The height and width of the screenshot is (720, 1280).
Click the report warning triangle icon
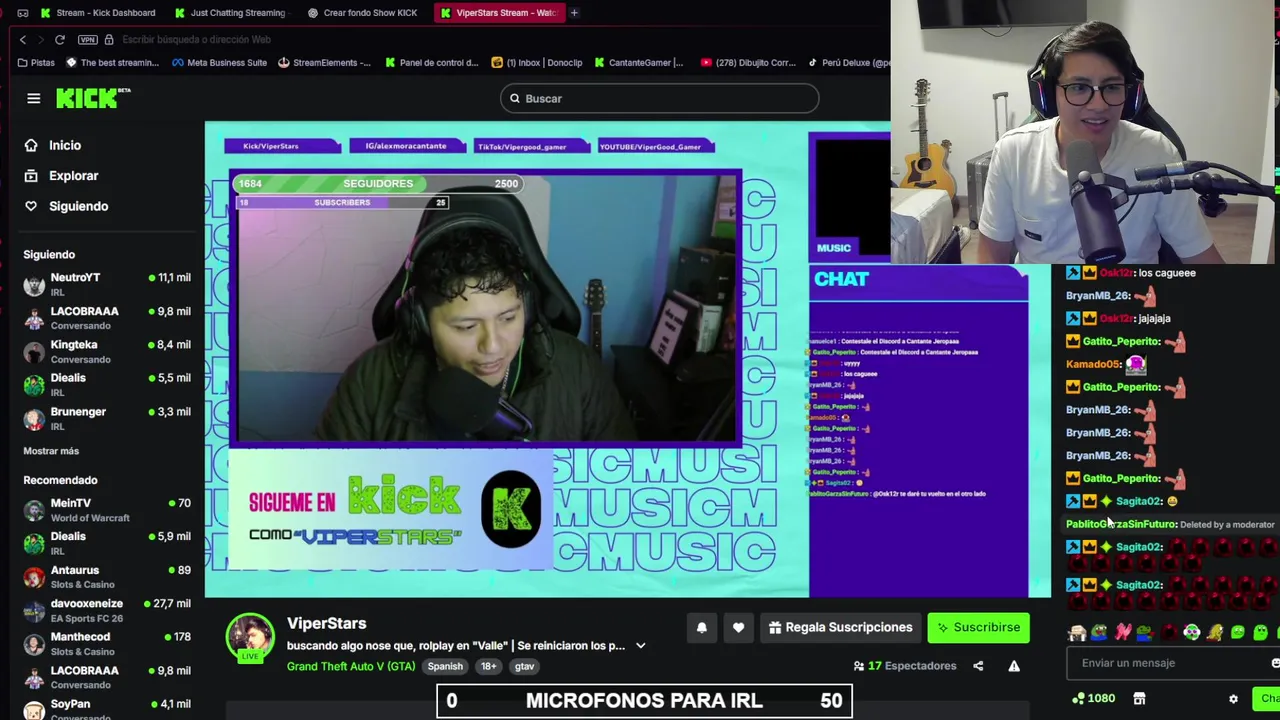point(1014,666)
